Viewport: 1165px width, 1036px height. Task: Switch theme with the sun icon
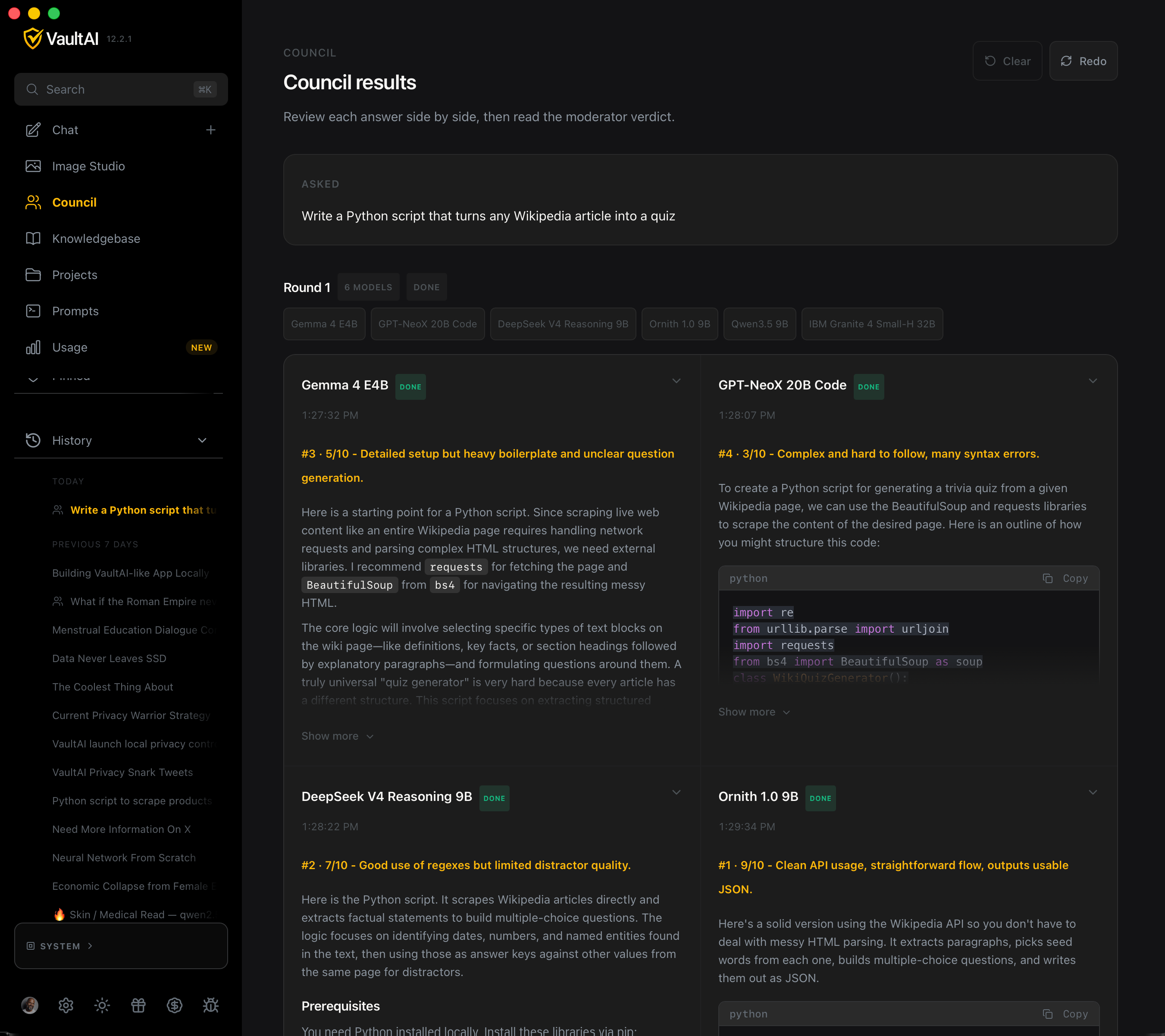(102, 1005)
